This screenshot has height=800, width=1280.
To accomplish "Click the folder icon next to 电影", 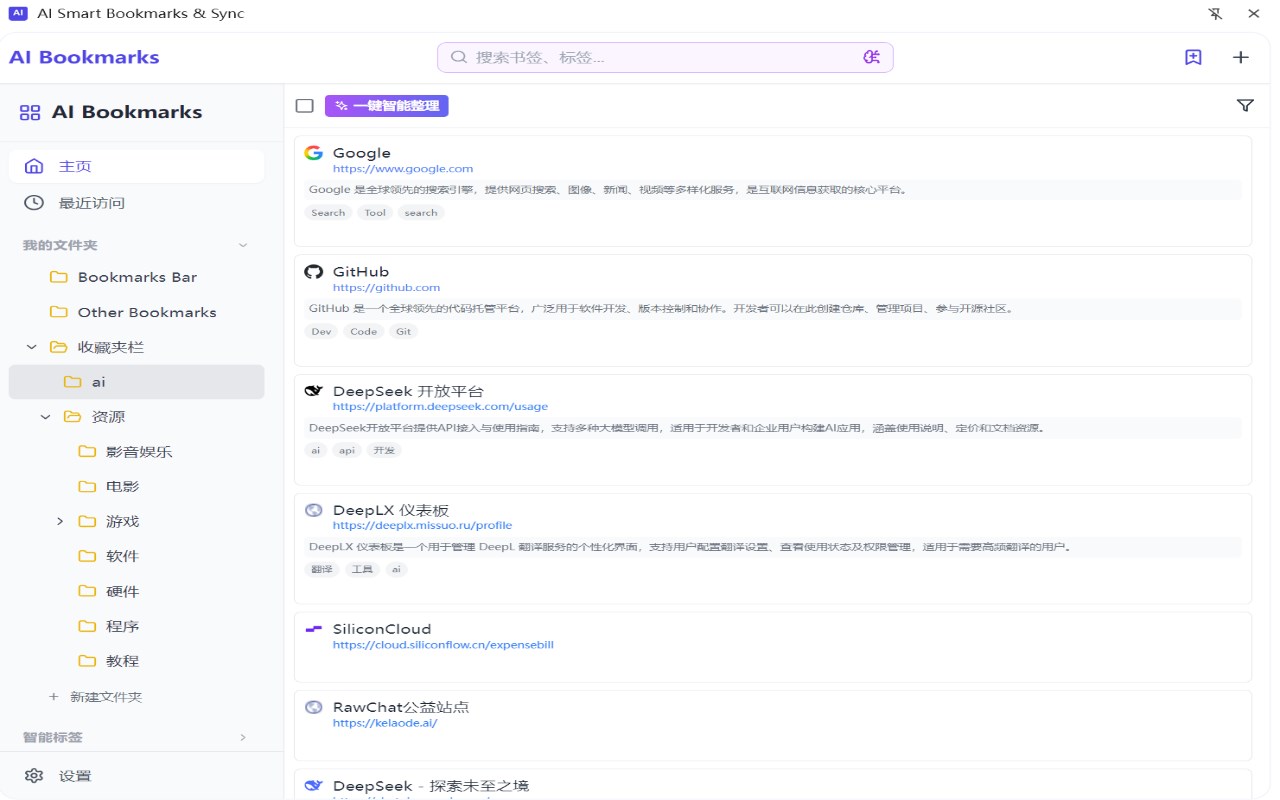I will [87, 486].
